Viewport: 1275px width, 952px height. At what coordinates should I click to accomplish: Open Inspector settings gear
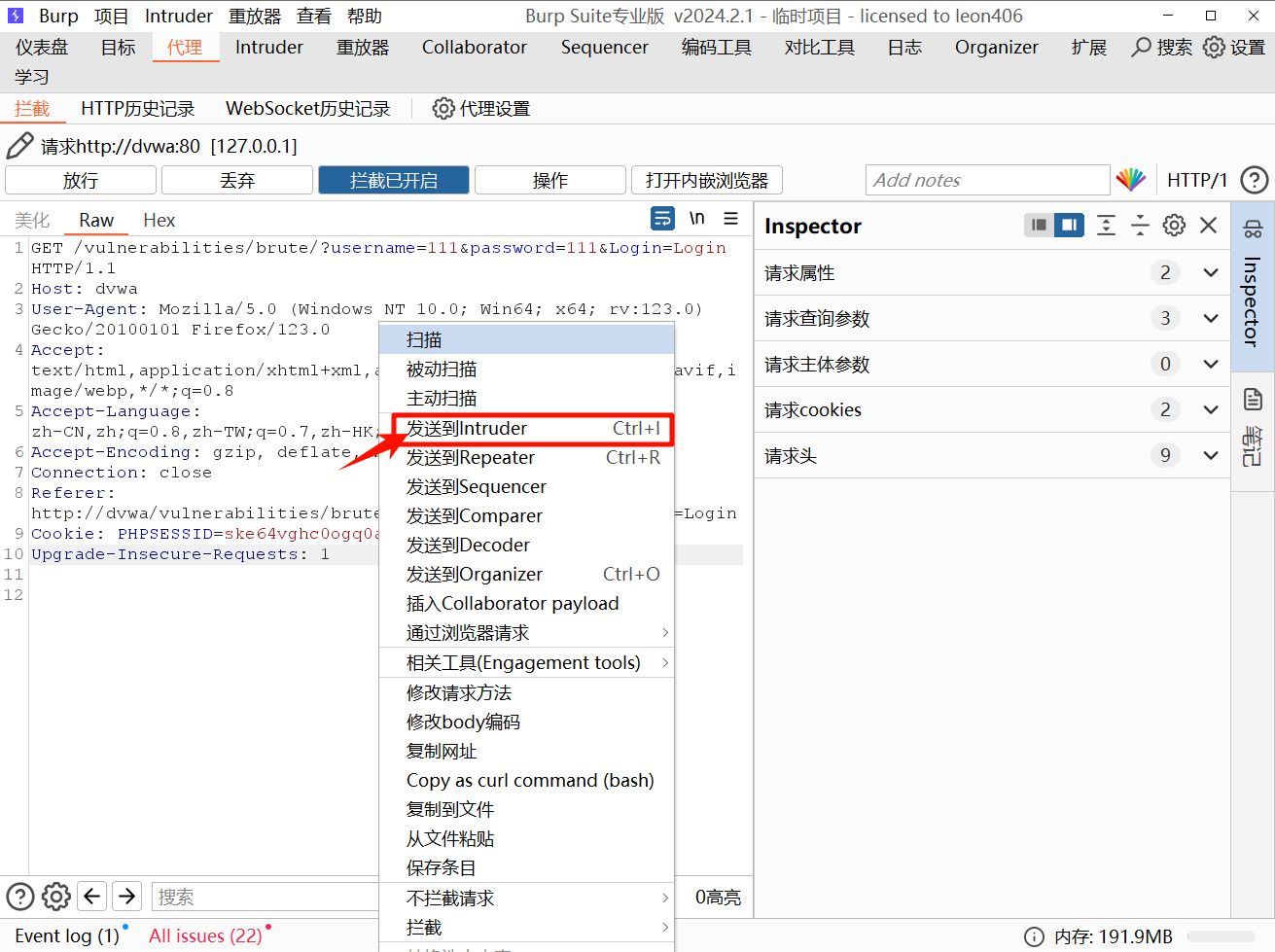[1174, 226]
